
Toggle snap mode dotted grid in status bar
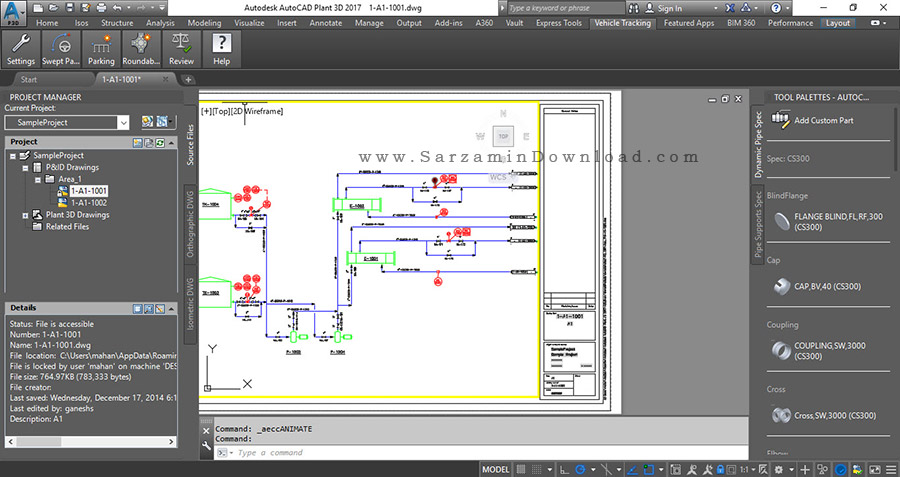click(x=538, y=469)
